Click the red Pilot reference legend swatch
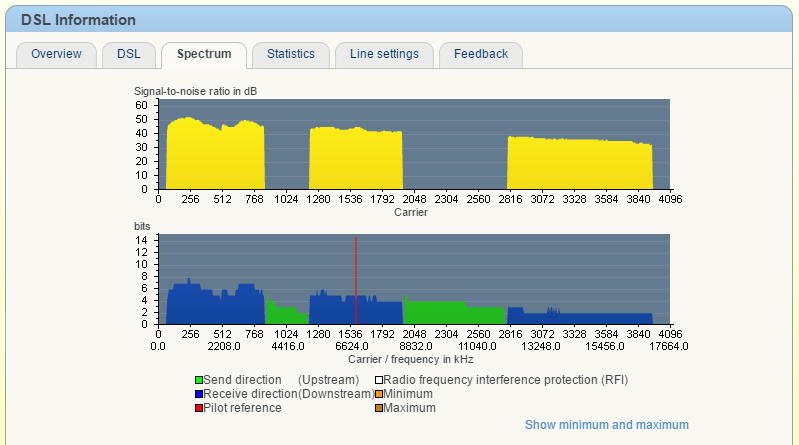Screen dimensions: 799x445 (199, 408)
